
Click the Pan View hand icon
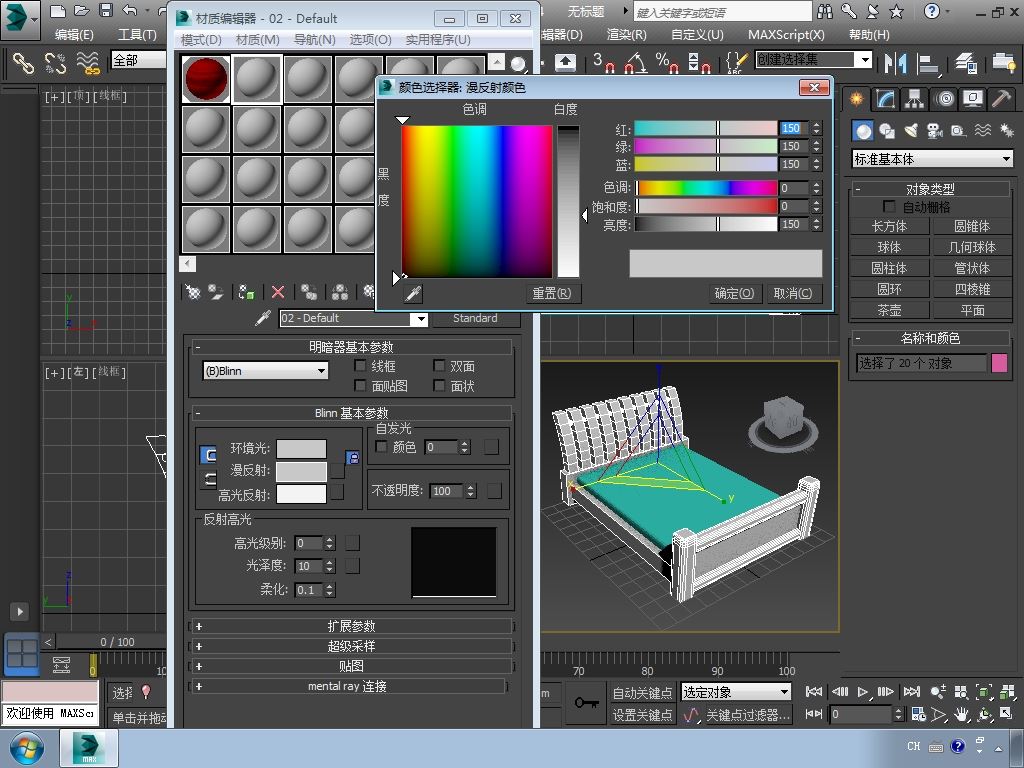click(x=961, y=714)
